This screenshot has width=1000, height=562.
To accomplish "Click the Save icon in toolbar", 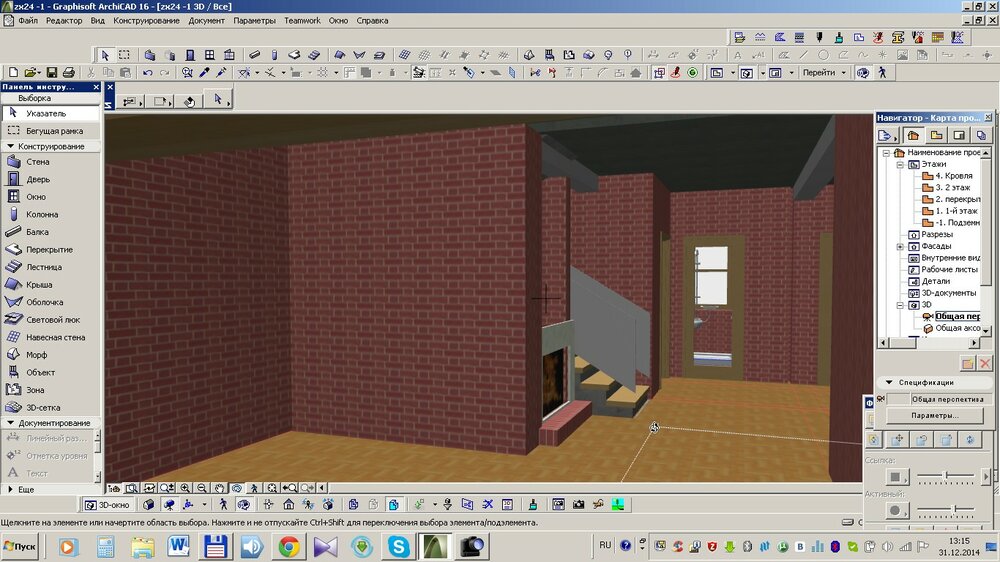I will (x=50, y=73).
